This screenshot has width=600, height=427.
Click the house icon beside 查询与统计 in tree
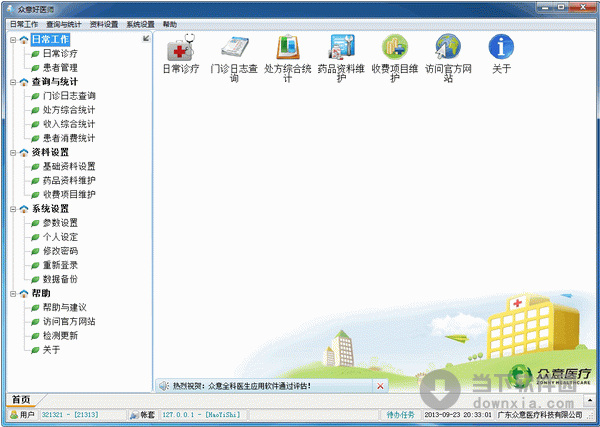pos(24,82)
